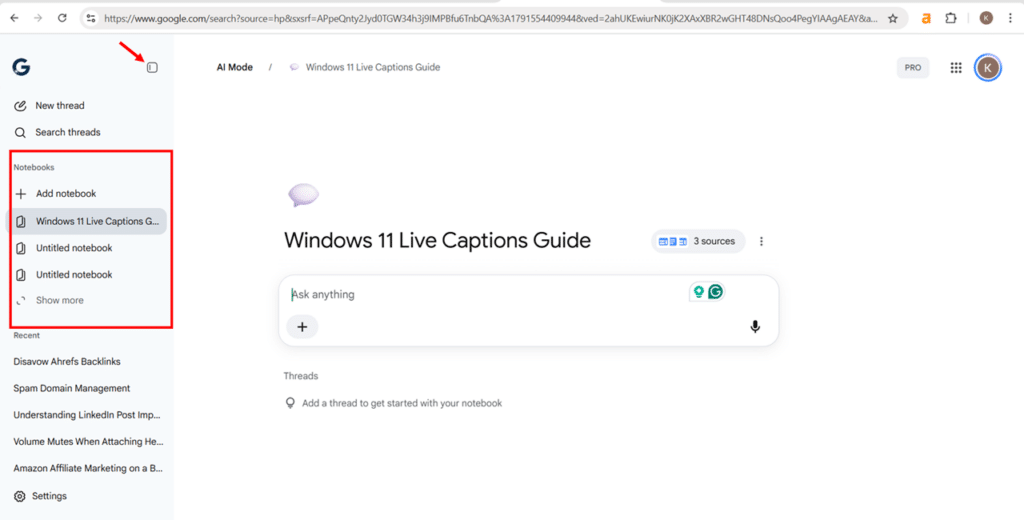Click Grammarly icon in input box
1024x520 pixels.
[716, 292]
